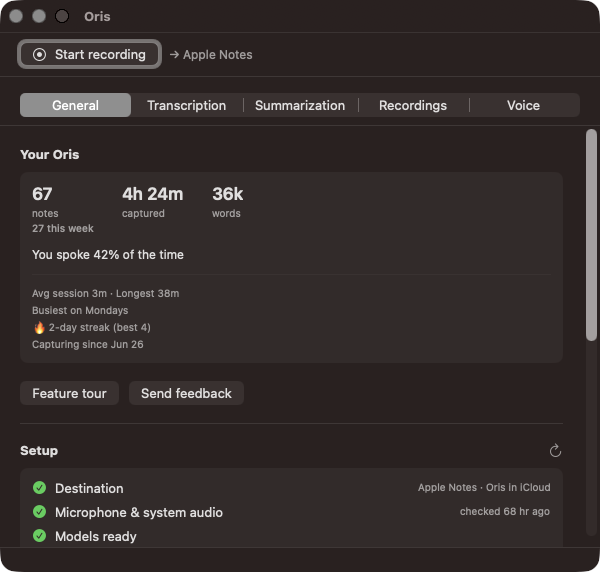Click the record circle icon in Start recording
Viewport: 600px width, 572px height.
39,55
